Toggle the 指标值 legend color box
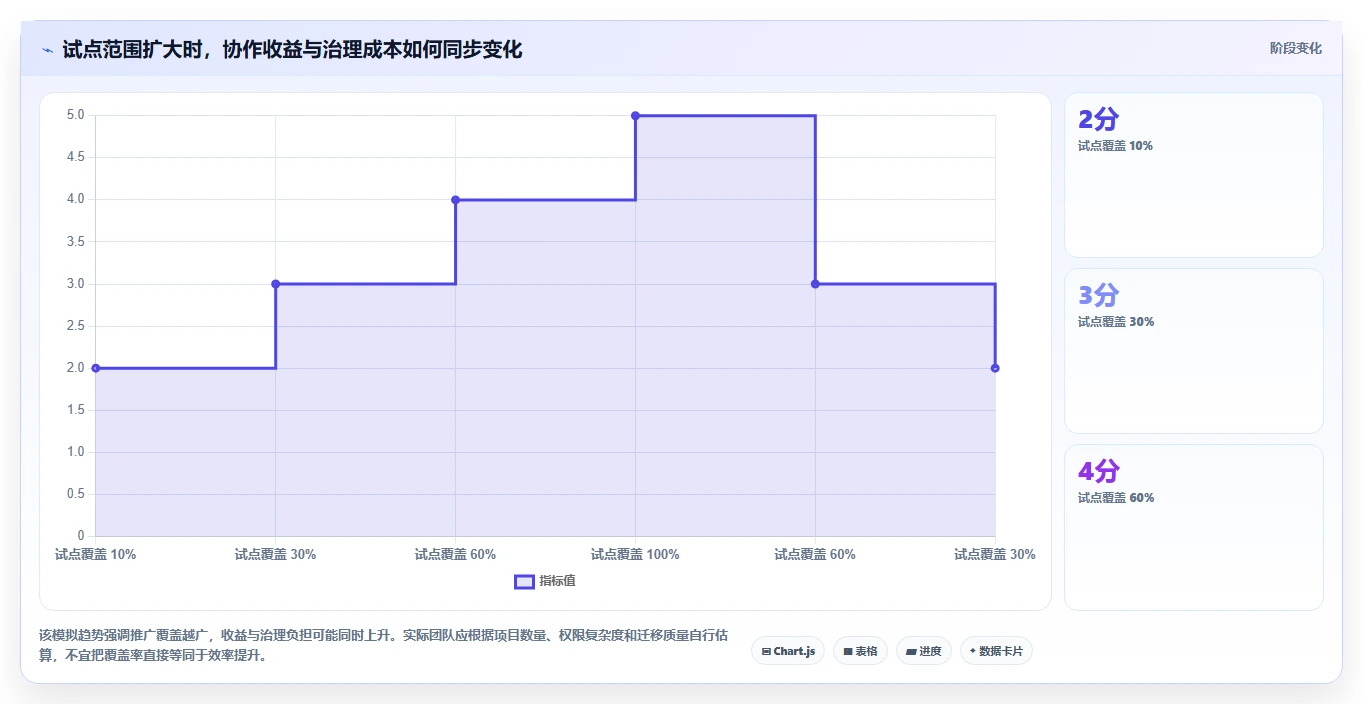 tap(524, 581)
